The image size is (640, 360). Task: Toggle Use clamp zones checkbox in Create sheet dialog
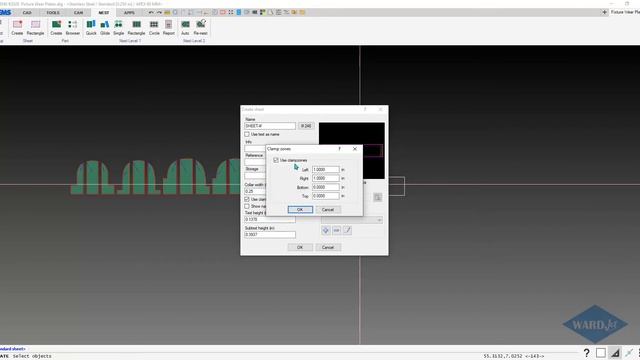[247, 199]
